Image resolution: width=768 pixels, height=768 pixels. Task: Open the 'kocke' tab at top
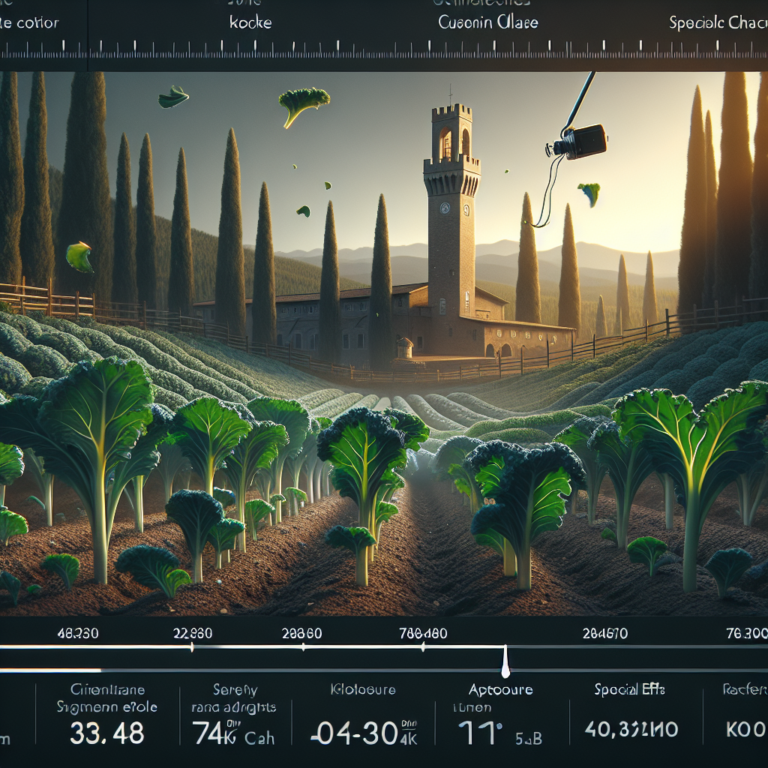click(x=250, y=23)
